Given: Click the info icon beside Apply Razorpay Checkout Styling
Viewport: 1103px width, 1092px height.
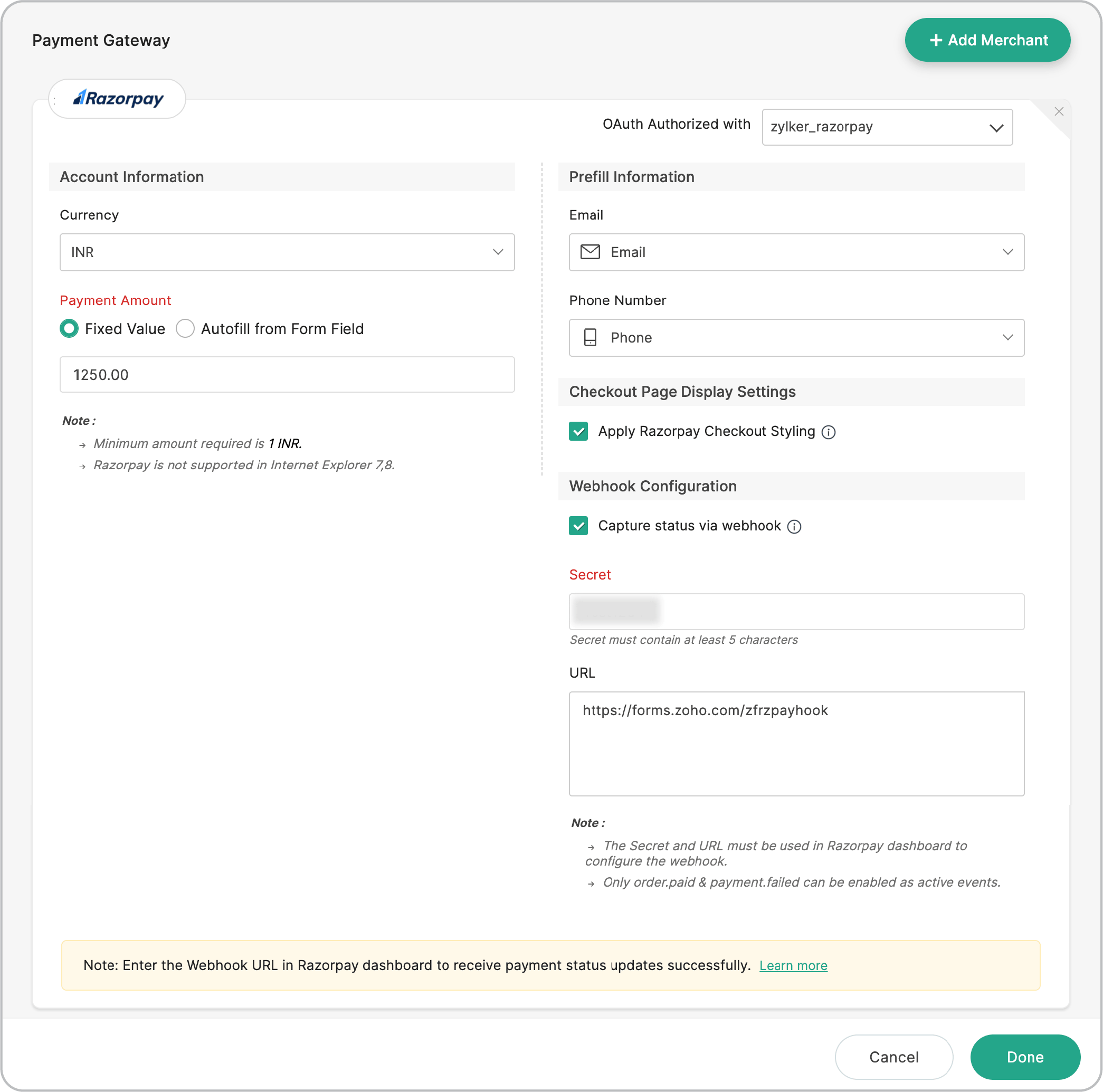Looking at the screenshot, I should 829,432.
